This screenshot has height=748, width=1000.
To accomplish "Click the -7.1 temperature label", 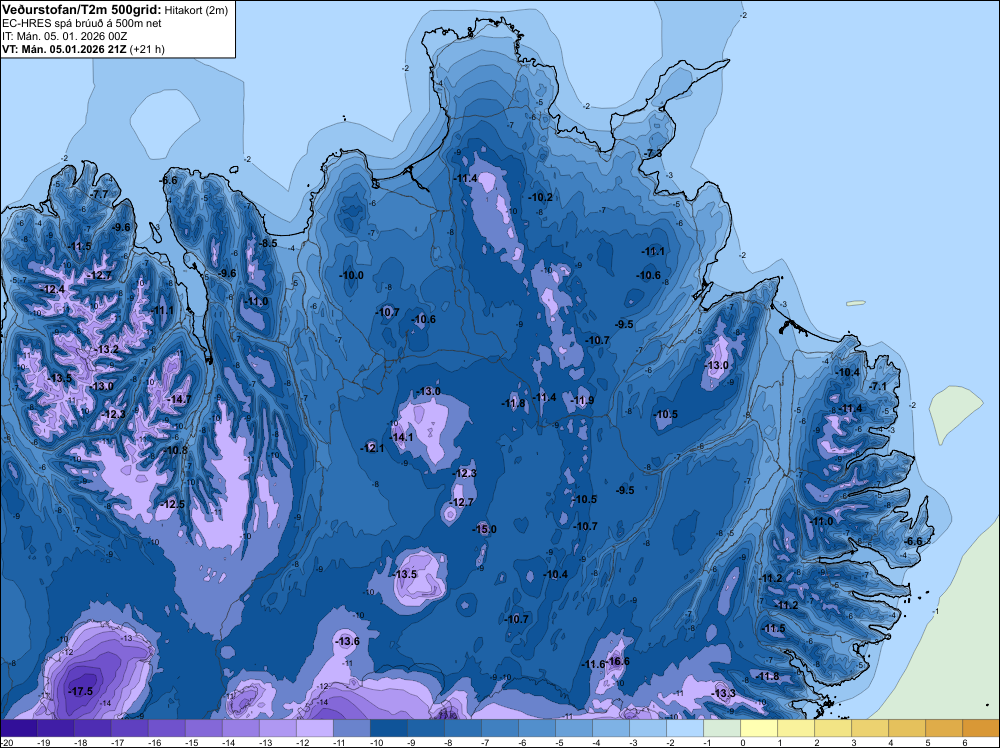I will click(878, 386).
